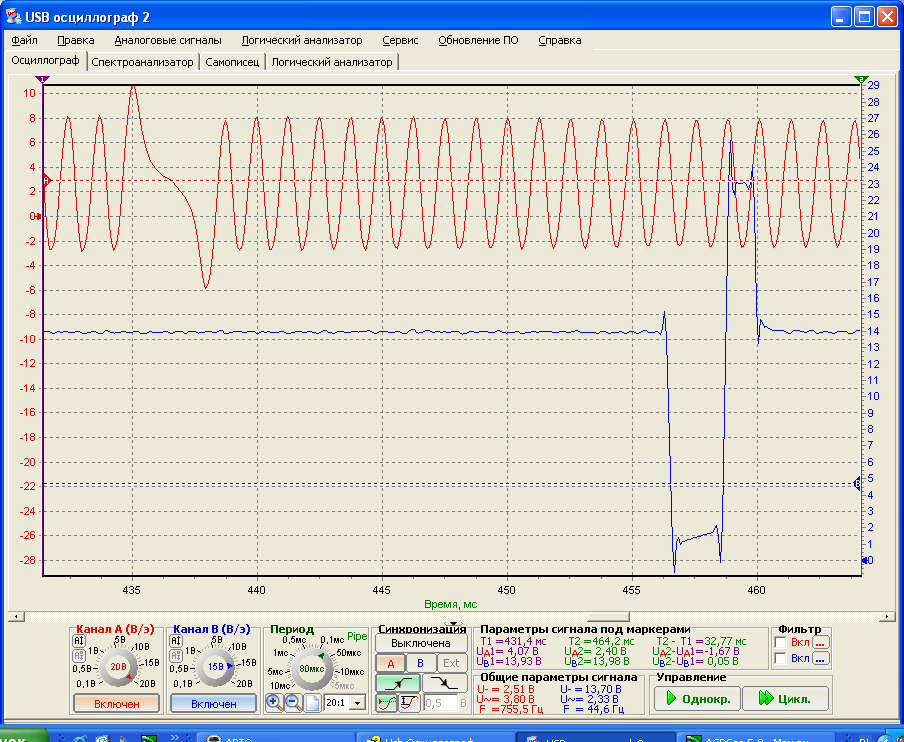This screenshot has height=742, width=904.
Task: Click Channel B upper A↕ coupling icon
Action: (x=176, y=641)
